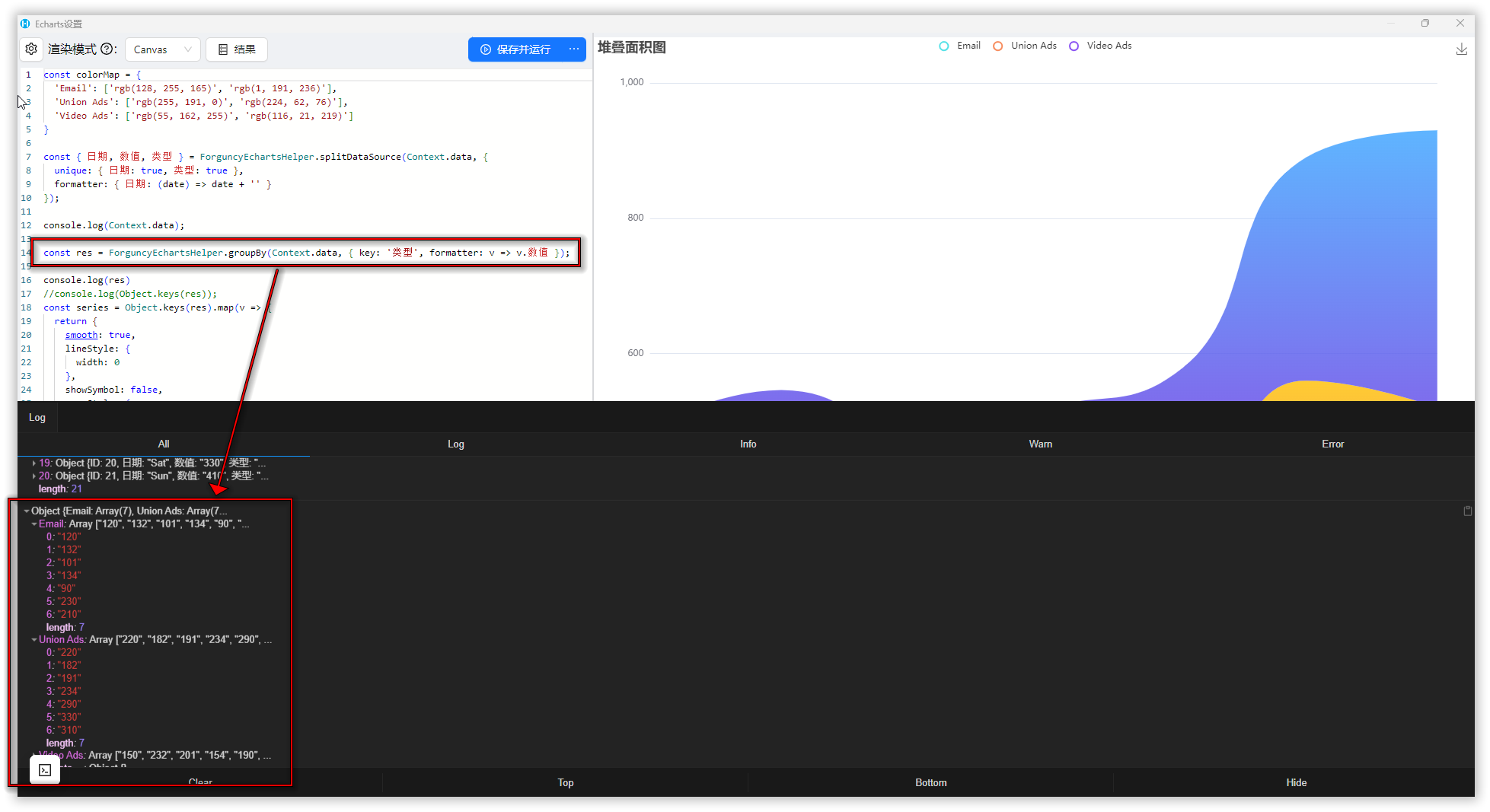Click Email value "120" at index 0
Screen dimensions: 1490x812
69,537
